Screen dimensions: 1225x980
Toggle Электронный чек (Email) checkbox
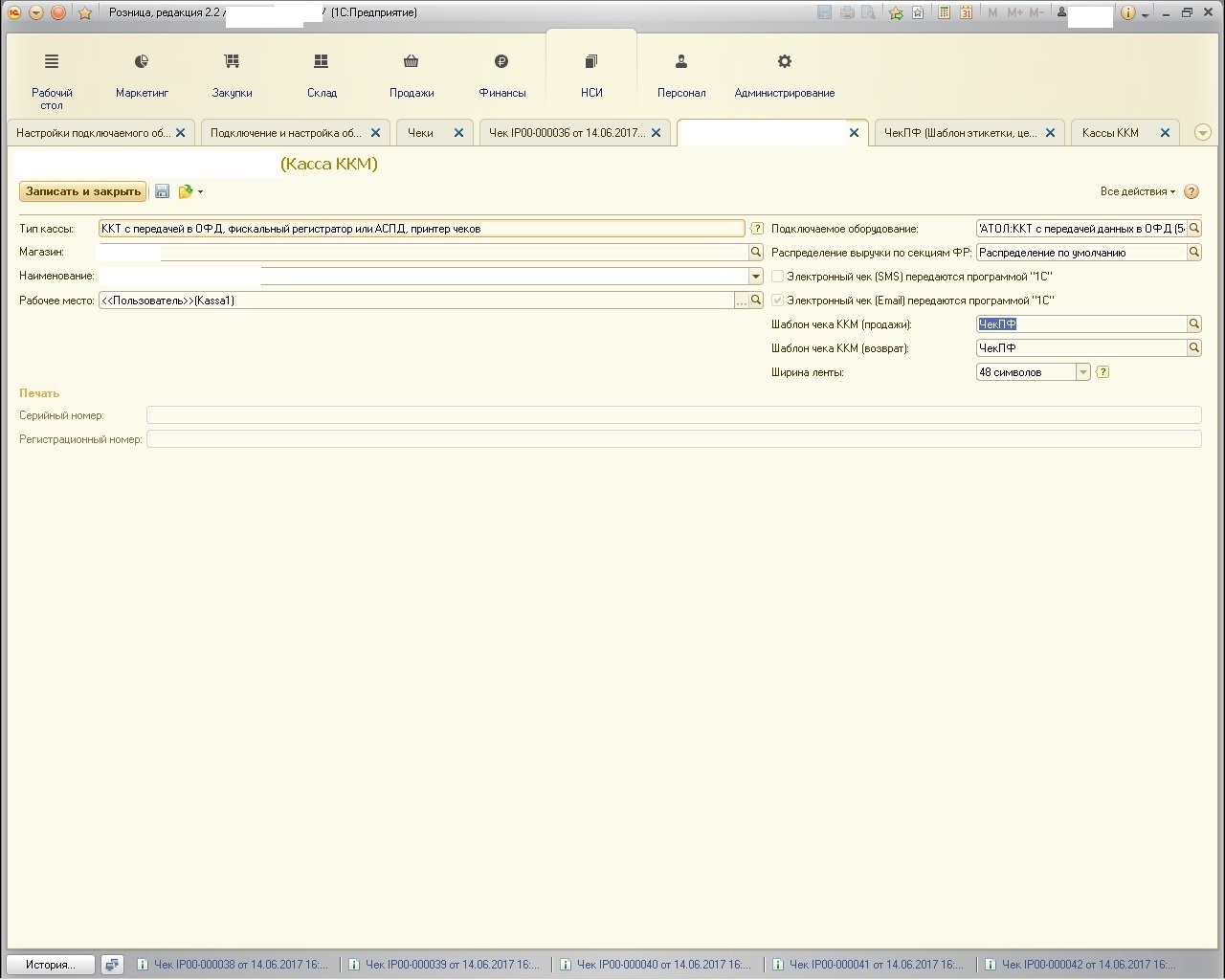[778, 301]
